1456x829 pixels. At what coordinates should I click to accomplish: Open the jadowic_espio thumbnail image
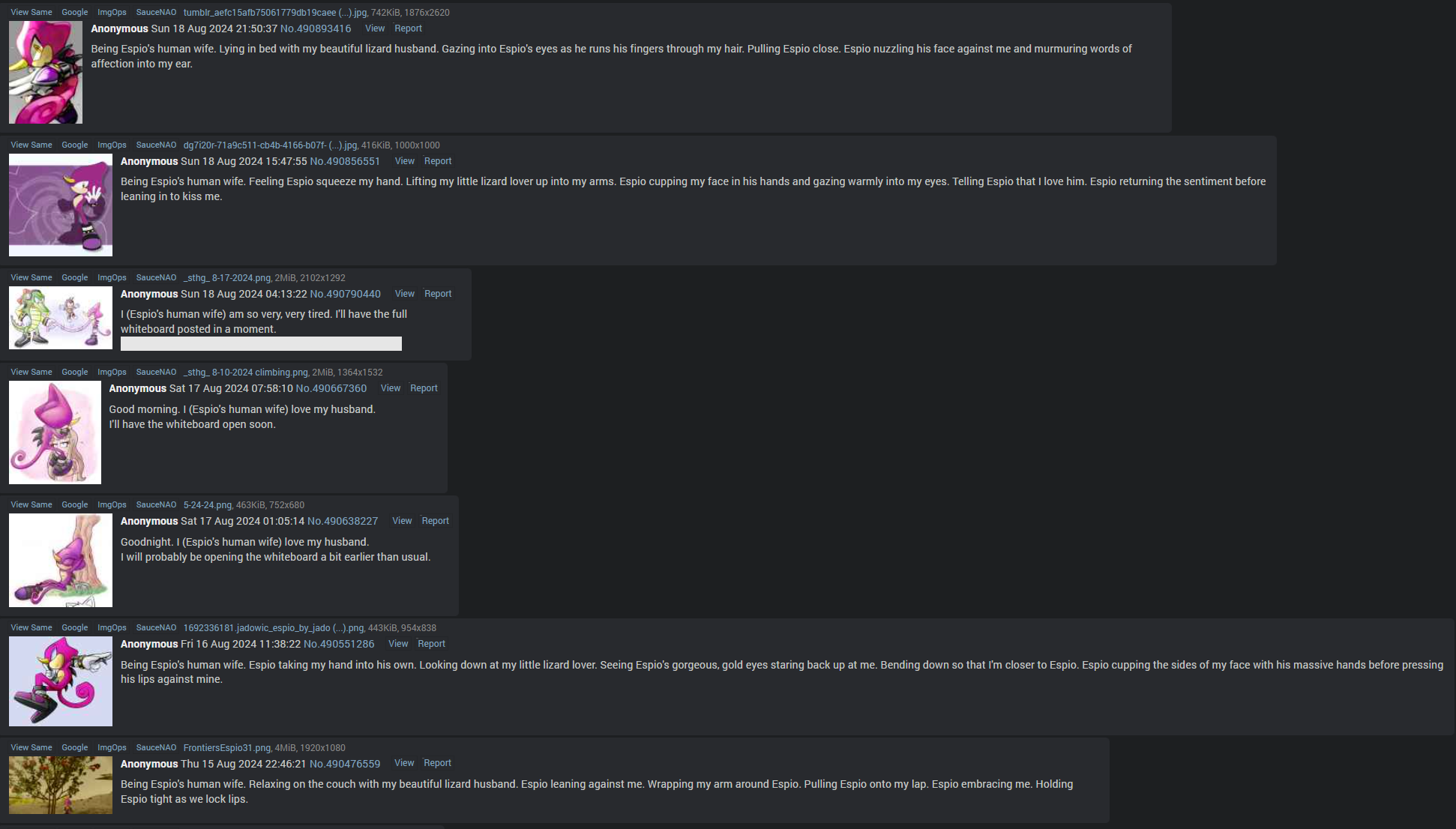point(61,681)
